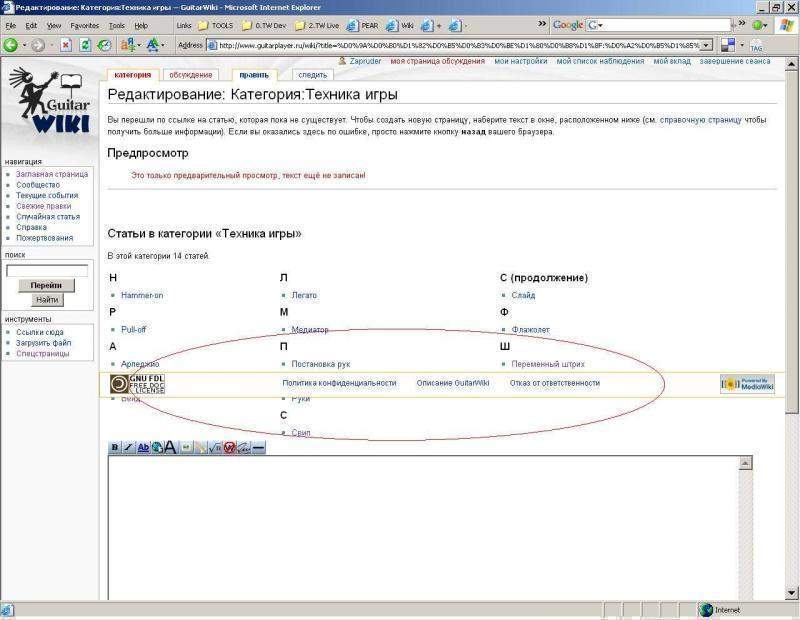Click the Translate toolbar icon in browser
This screenshot has height=620, width=800.
point(128,45)
